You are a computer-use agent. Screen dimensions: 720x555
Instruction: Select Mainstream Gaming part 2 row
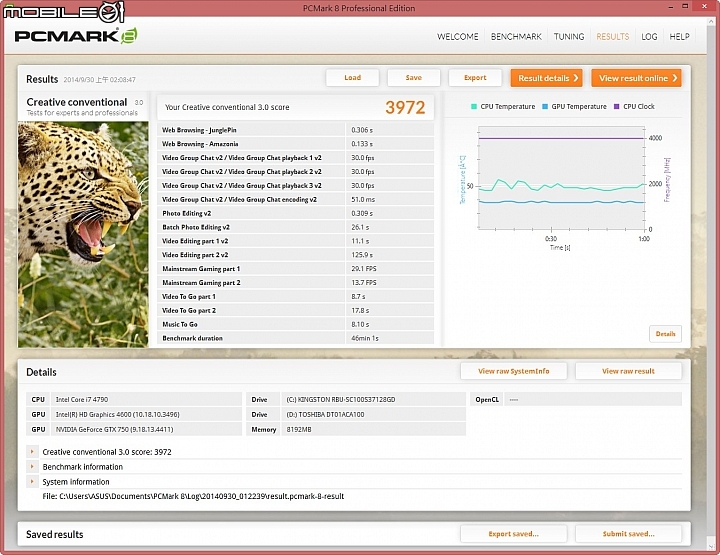click(295, 282)
